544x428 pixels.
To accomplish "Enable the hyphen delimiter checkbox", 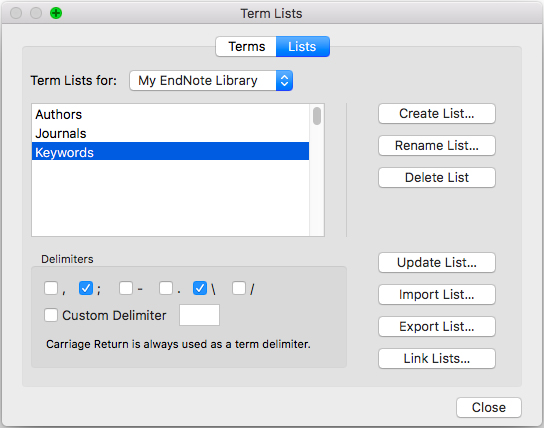I will coord(126,288).
